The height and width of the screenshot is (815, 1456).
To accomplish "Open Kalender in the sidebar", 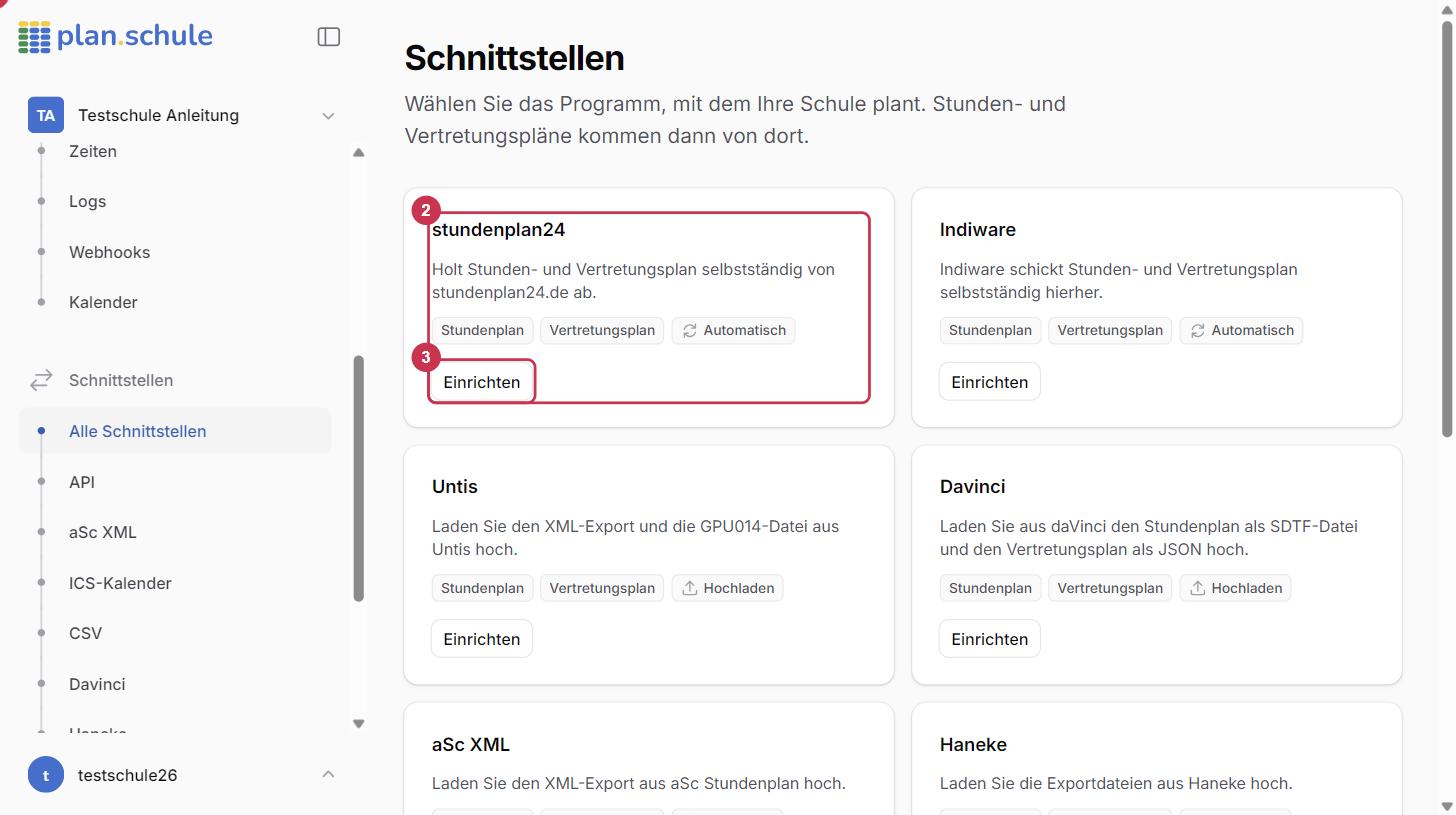I will 103,302.
